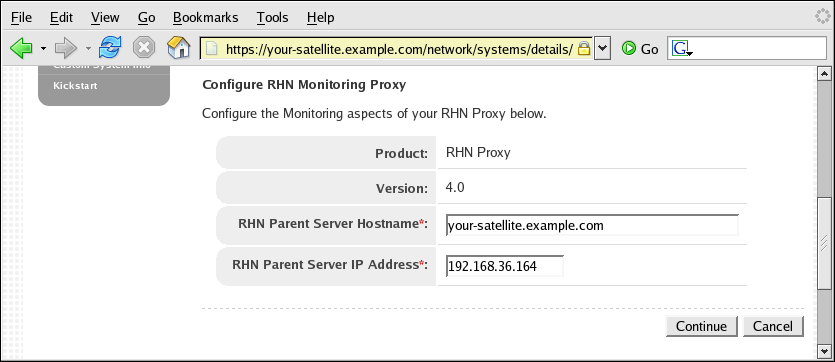Click into the web search box
This screenshot has height=362, width=835.
759,48
